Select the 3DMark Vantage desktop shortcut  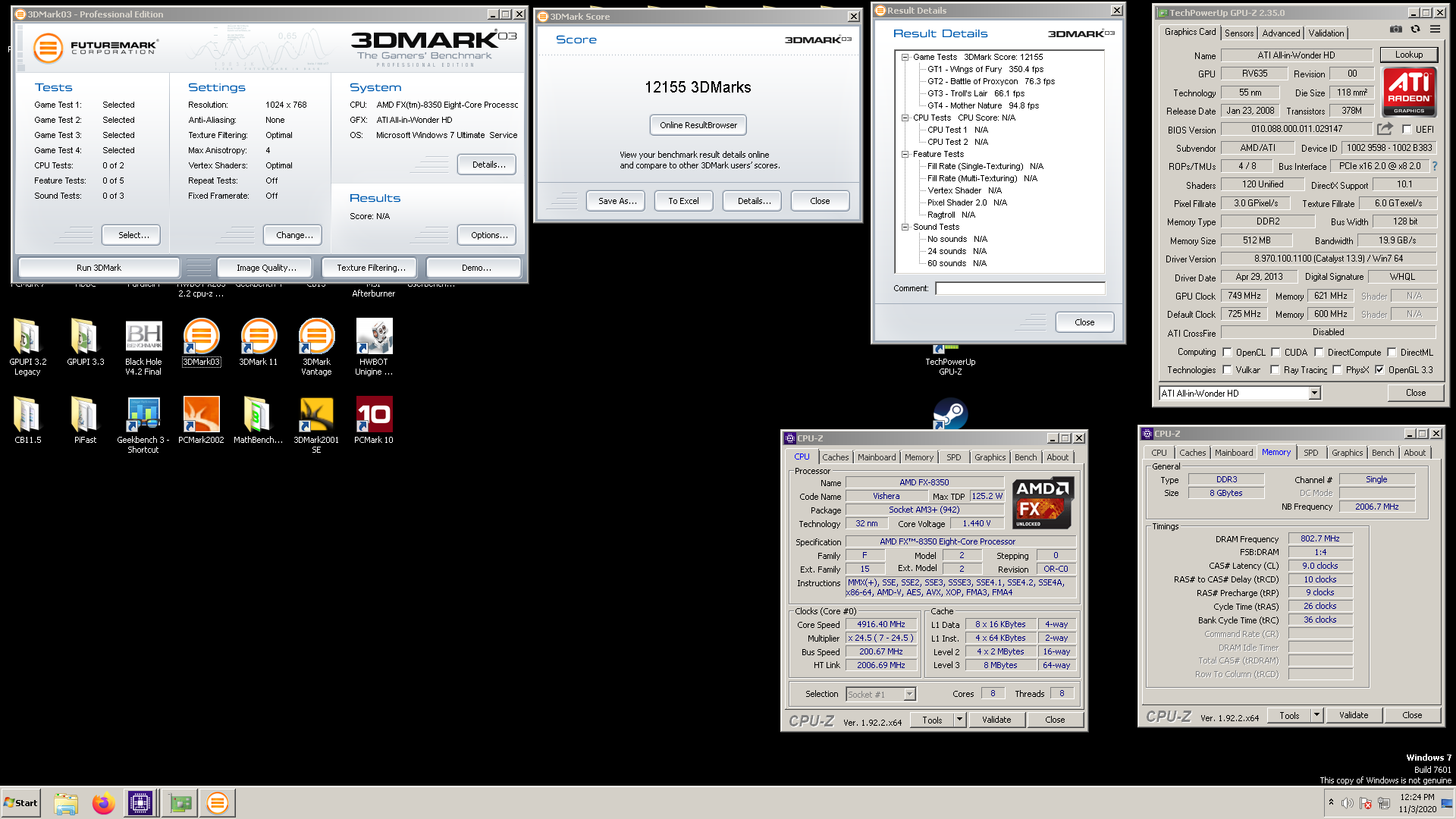(316, 347)
